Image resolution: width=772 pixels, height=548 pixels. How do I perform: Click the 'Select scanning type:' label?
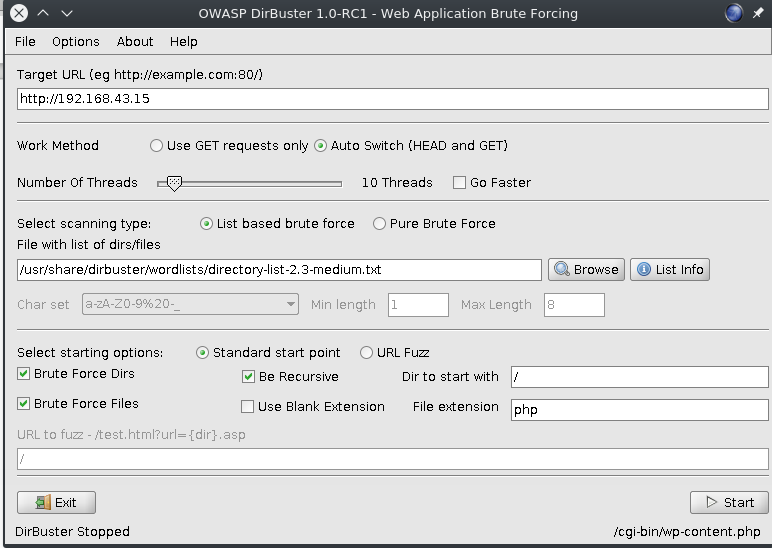(x=84, y=224)
